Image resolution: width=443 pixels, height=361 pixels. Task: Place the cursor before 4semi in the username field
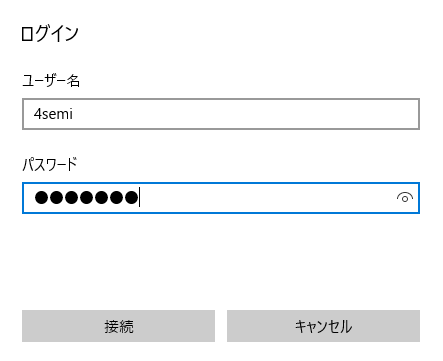coord(33,114)
